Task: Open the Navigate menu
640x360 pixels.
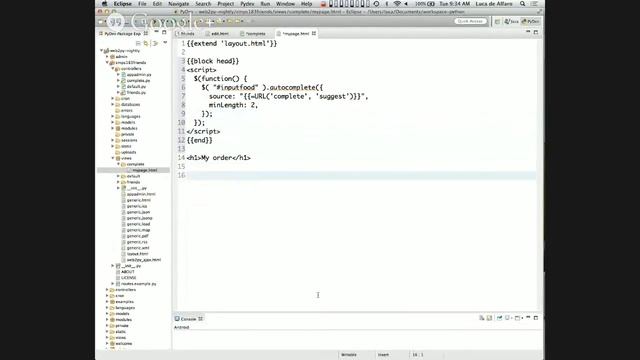Action: tap(178, 4)
